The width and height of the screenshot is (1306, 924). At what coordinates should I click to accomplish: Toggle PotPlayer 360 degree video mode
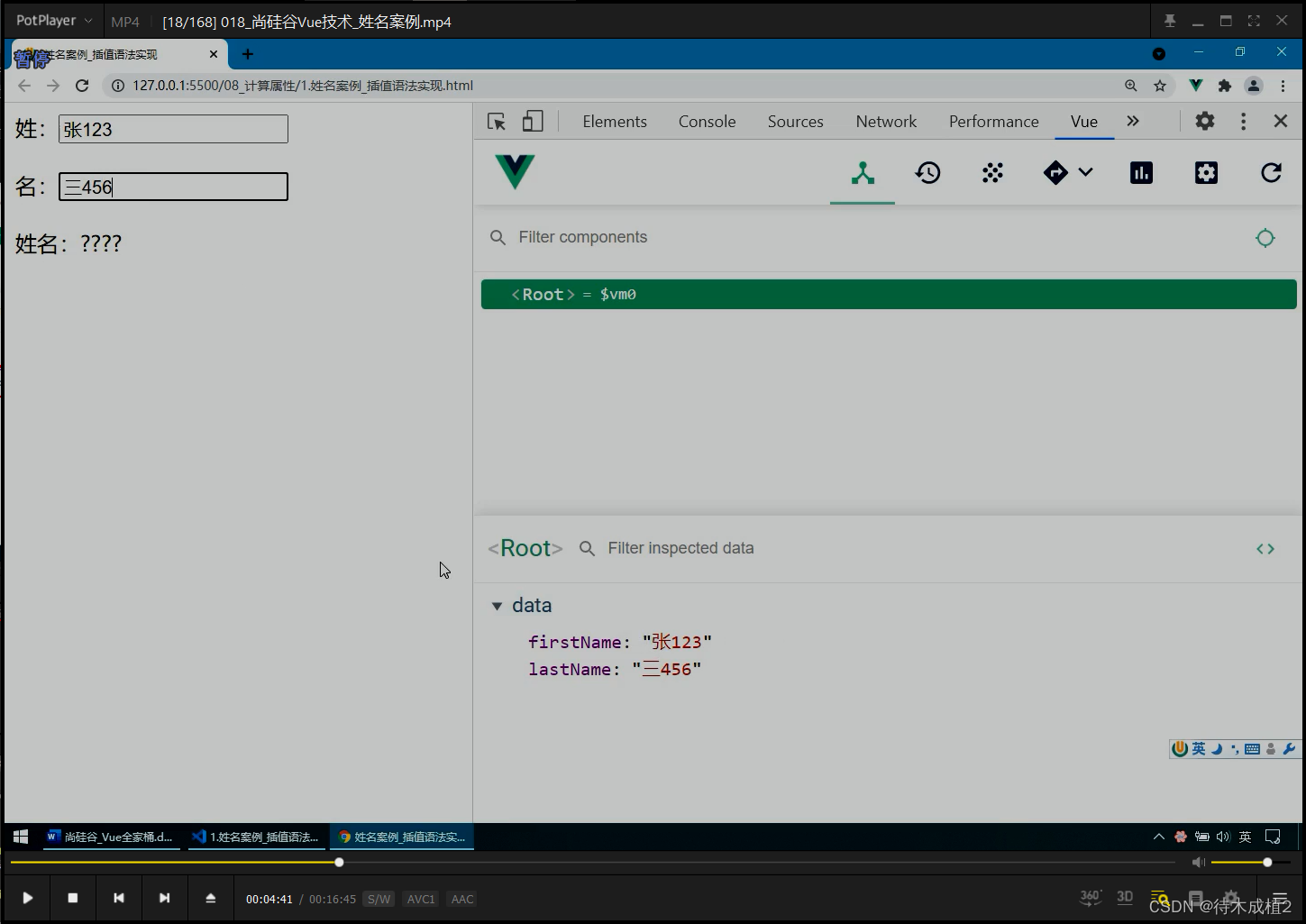[1091, 897]
